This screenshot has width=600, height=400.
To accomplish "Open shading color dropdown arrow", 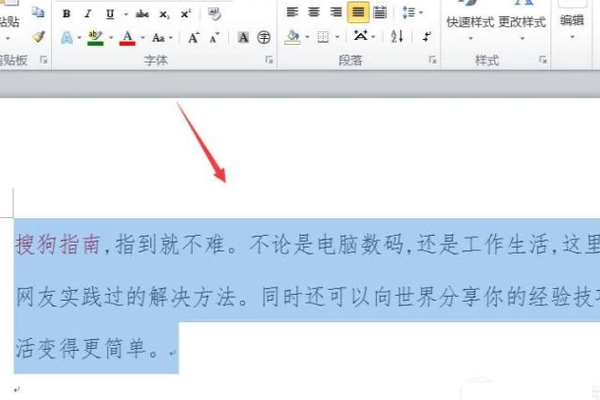I will [307, 37].
